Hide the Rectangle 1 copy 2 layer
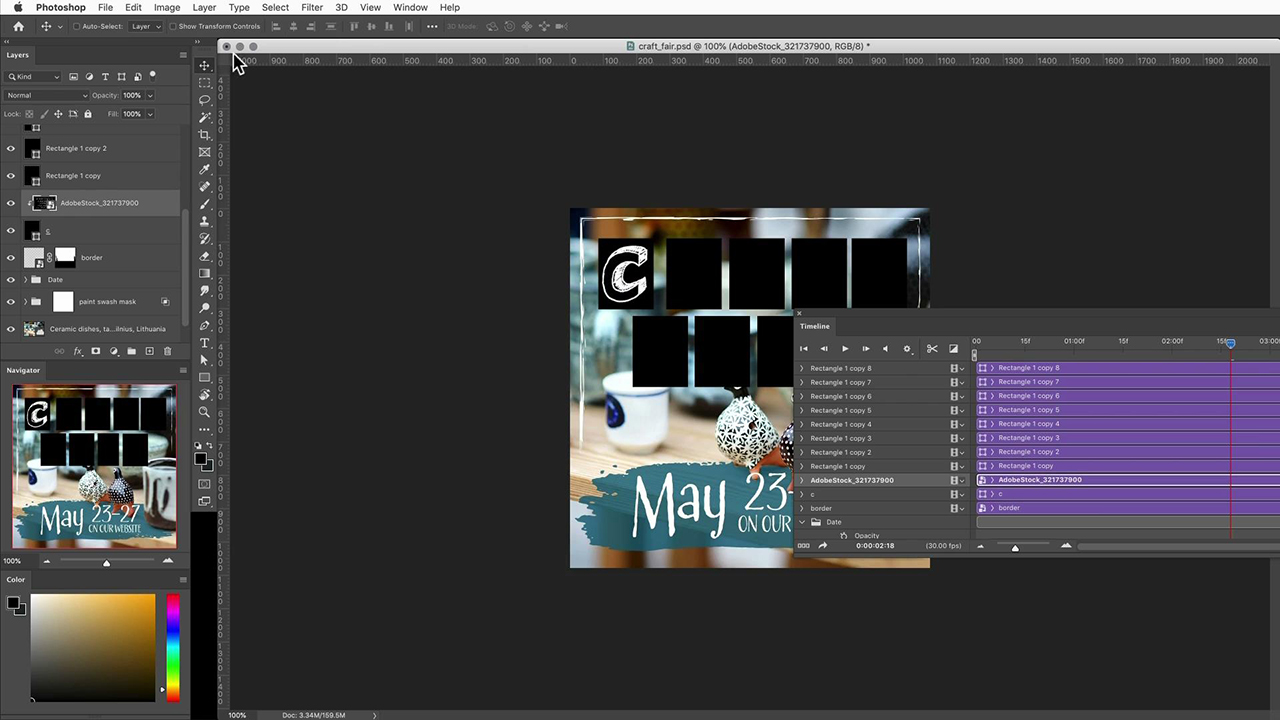 pyautogui.click(x=11, y=148)
